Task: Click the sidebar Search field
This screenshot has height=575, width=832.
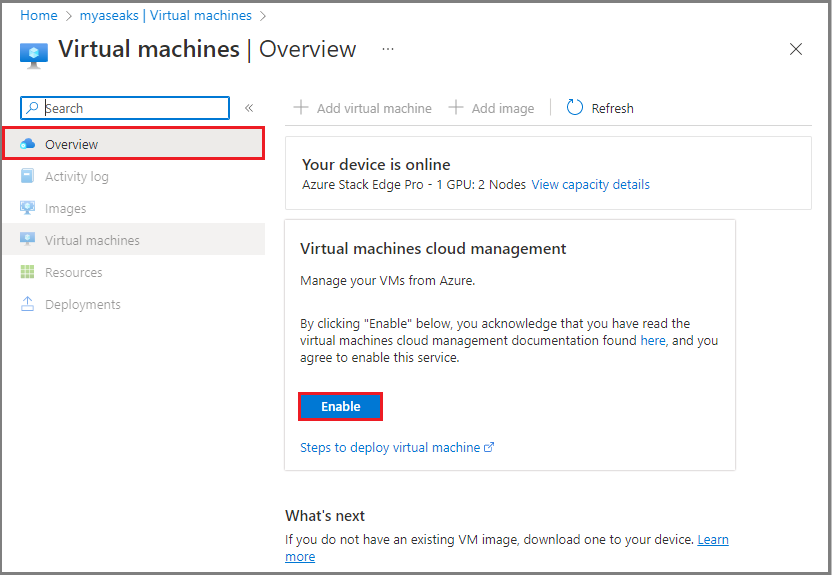Action: (x=125, y=108)
